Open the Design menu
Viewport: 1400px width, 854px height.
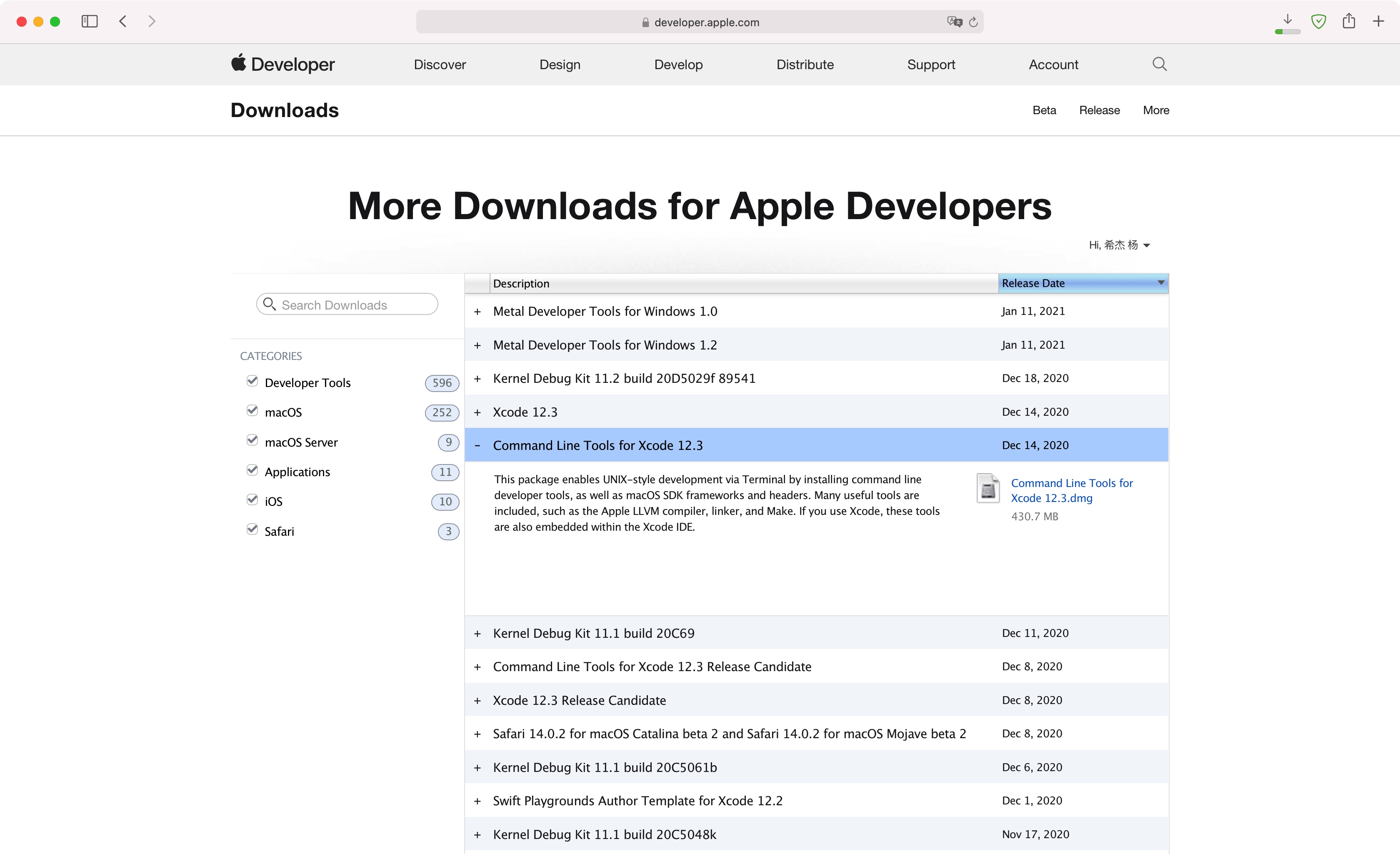(560, 64)
